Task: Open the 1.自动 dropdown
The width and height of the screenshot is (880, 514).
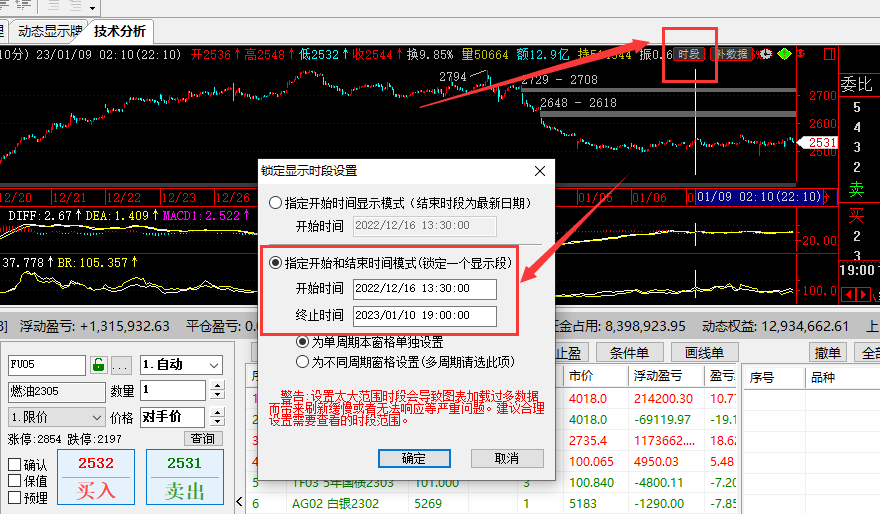Action: tap(181, 365)
